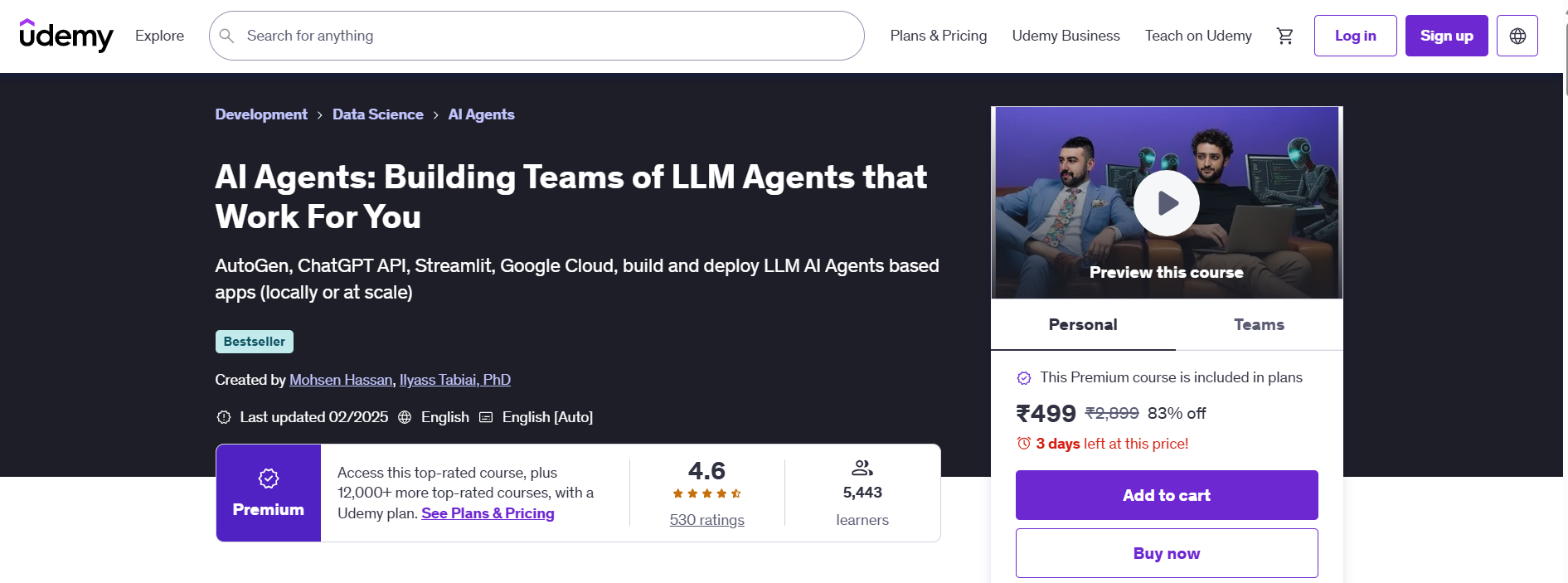Switch to the Teams tab
Viewport: 1568px width, 583px height.
[1259, 325]
